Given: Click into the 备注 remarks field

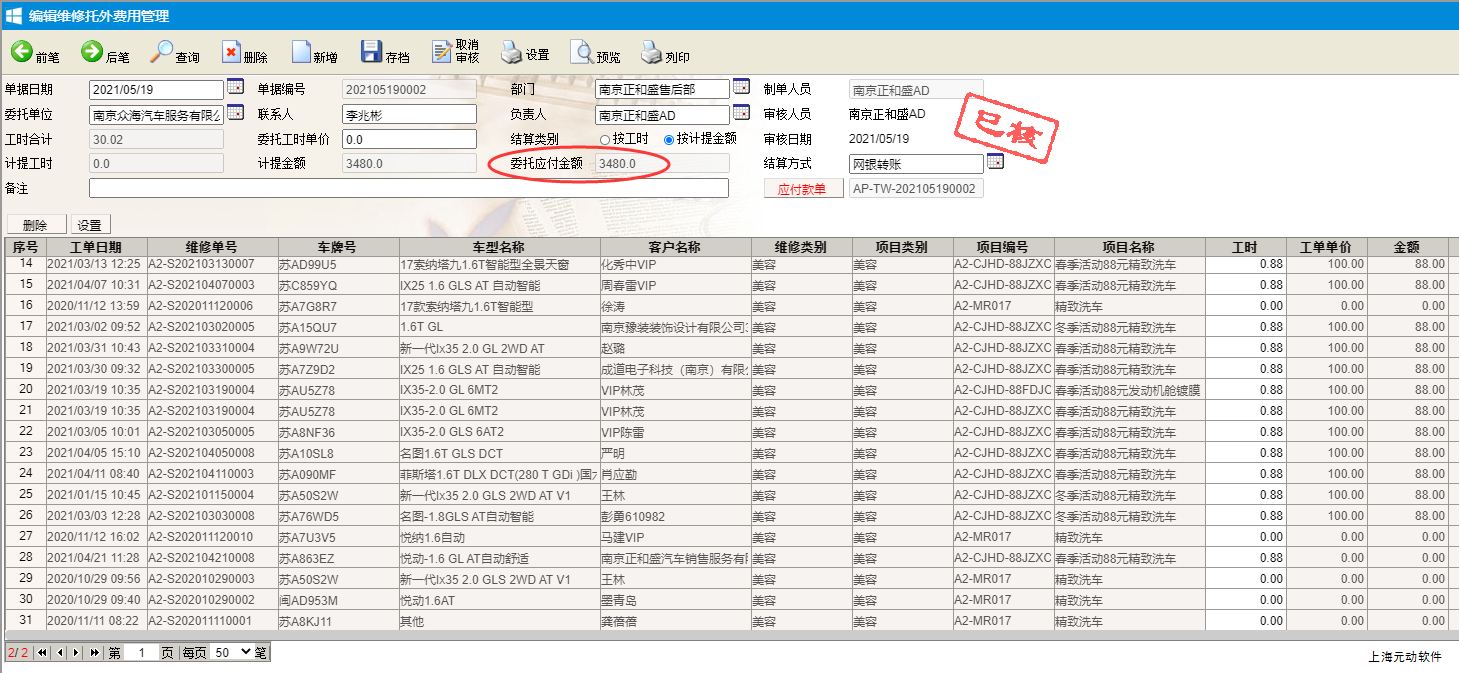Looking at the screenshot, I should pyautogui.click(x=408, y=188).
